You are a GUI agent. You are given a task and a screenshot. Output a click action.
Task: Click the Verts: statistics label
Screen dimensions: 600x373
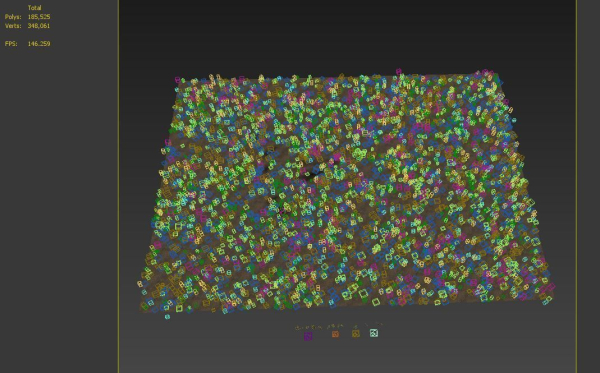tap(12, 26)
